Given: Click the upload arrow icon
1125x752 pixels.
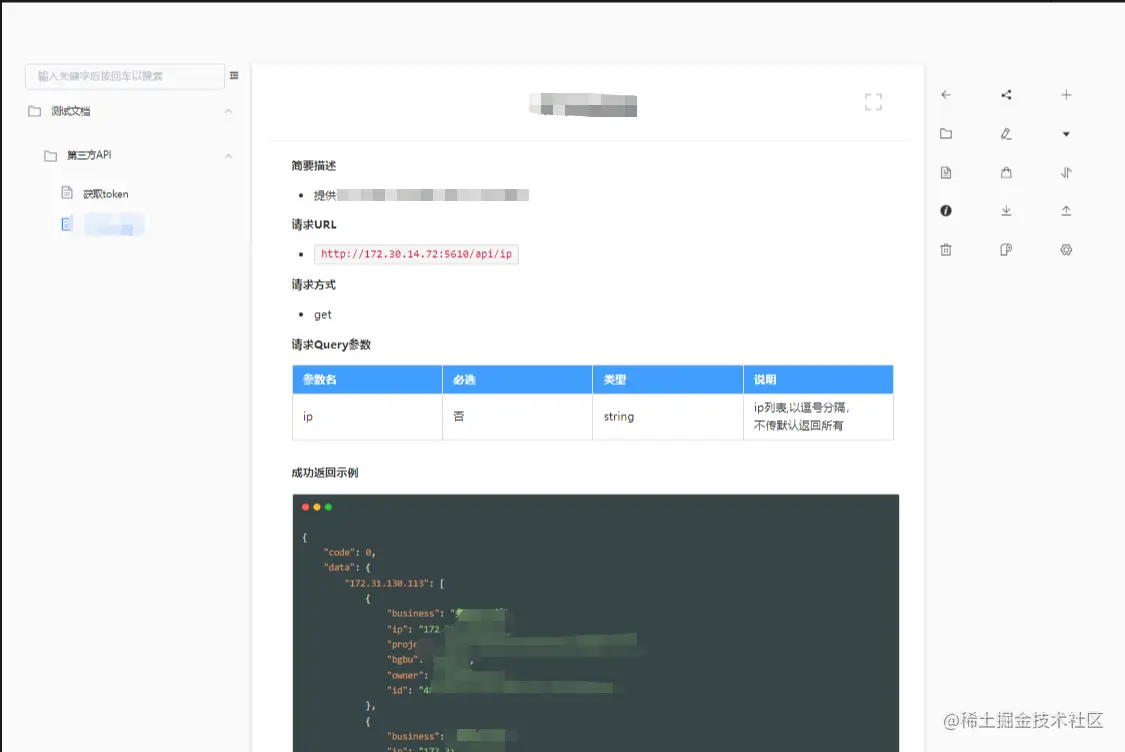Looking at the screenshot, I should click(x=1066, y=210).
